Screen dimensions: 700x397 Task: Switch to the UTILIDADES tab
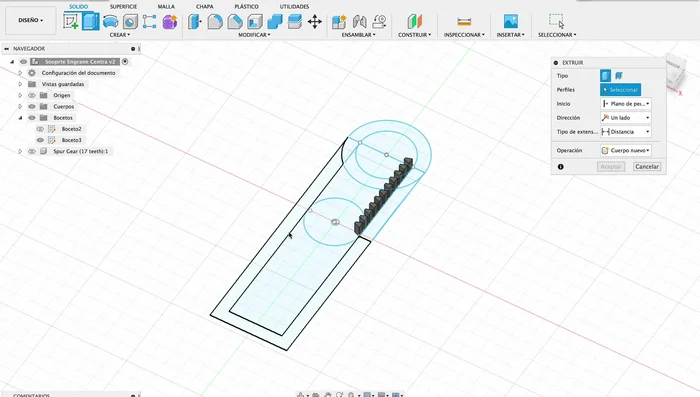(294, 6)
